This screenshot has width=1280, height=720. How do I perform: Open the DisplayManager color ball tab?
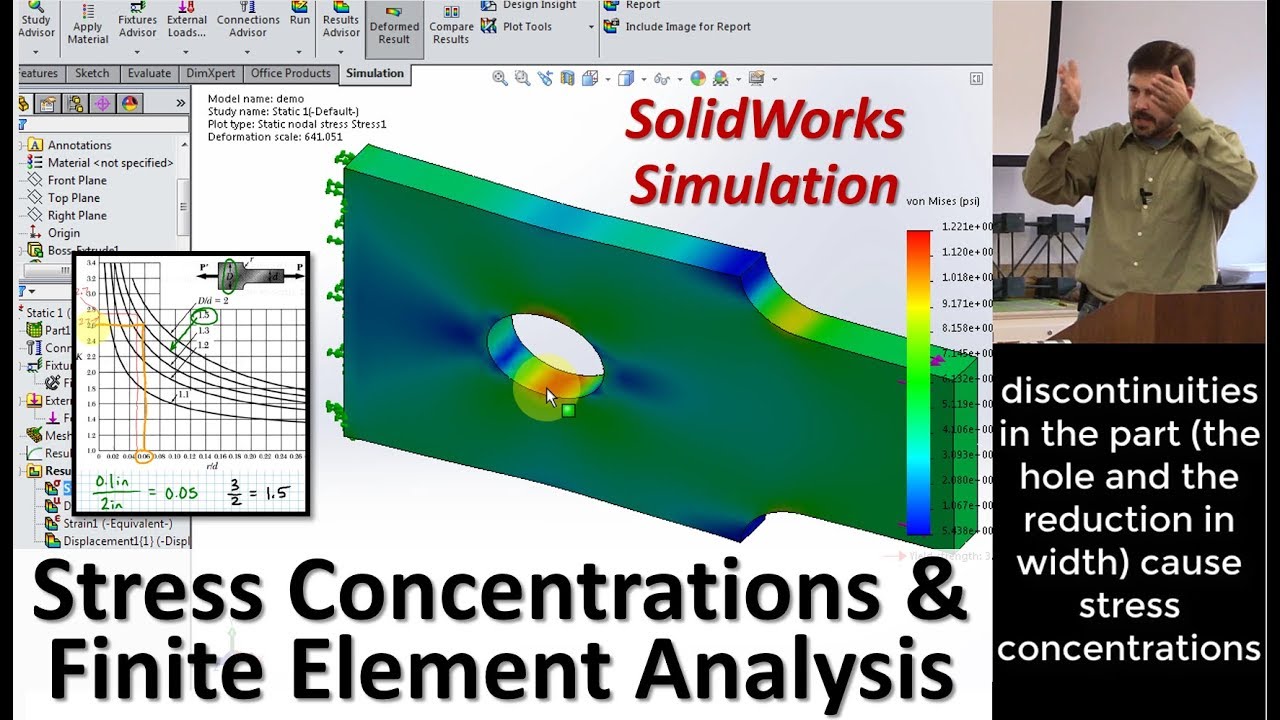129,103
